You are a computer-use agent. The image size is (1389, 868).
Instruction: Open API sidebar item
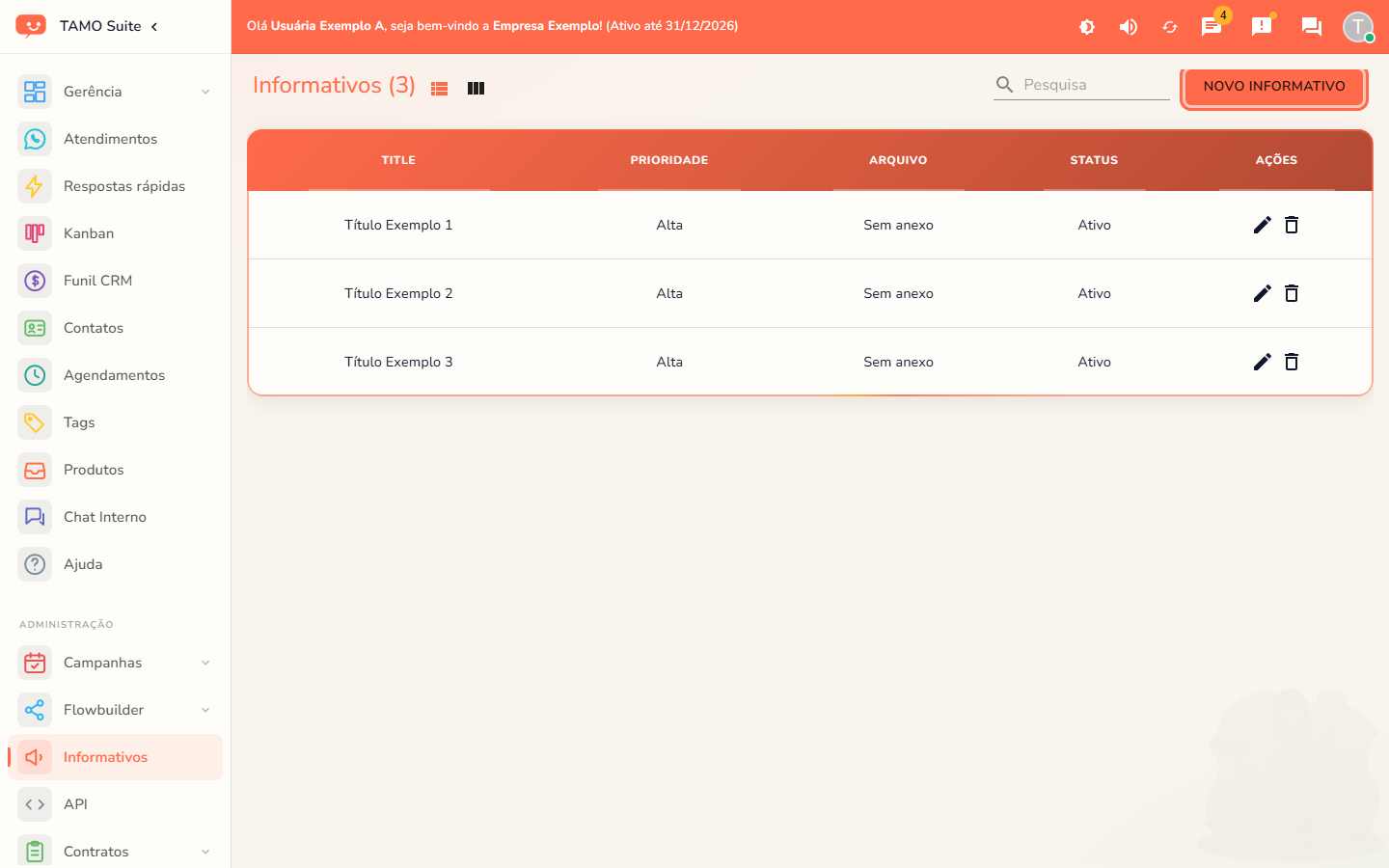tap(115, 804)
